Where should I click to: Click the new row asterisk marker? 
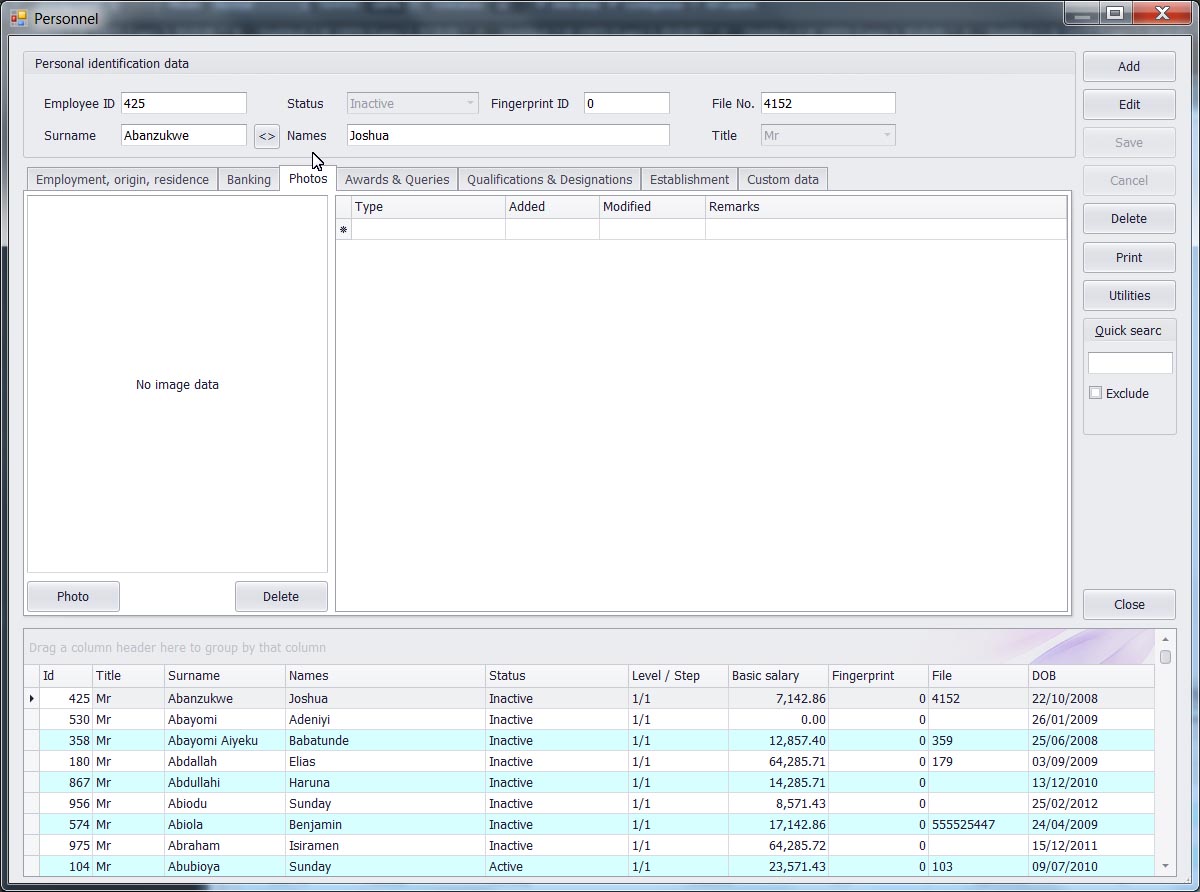pyautogui.click(x=343, y=230)
